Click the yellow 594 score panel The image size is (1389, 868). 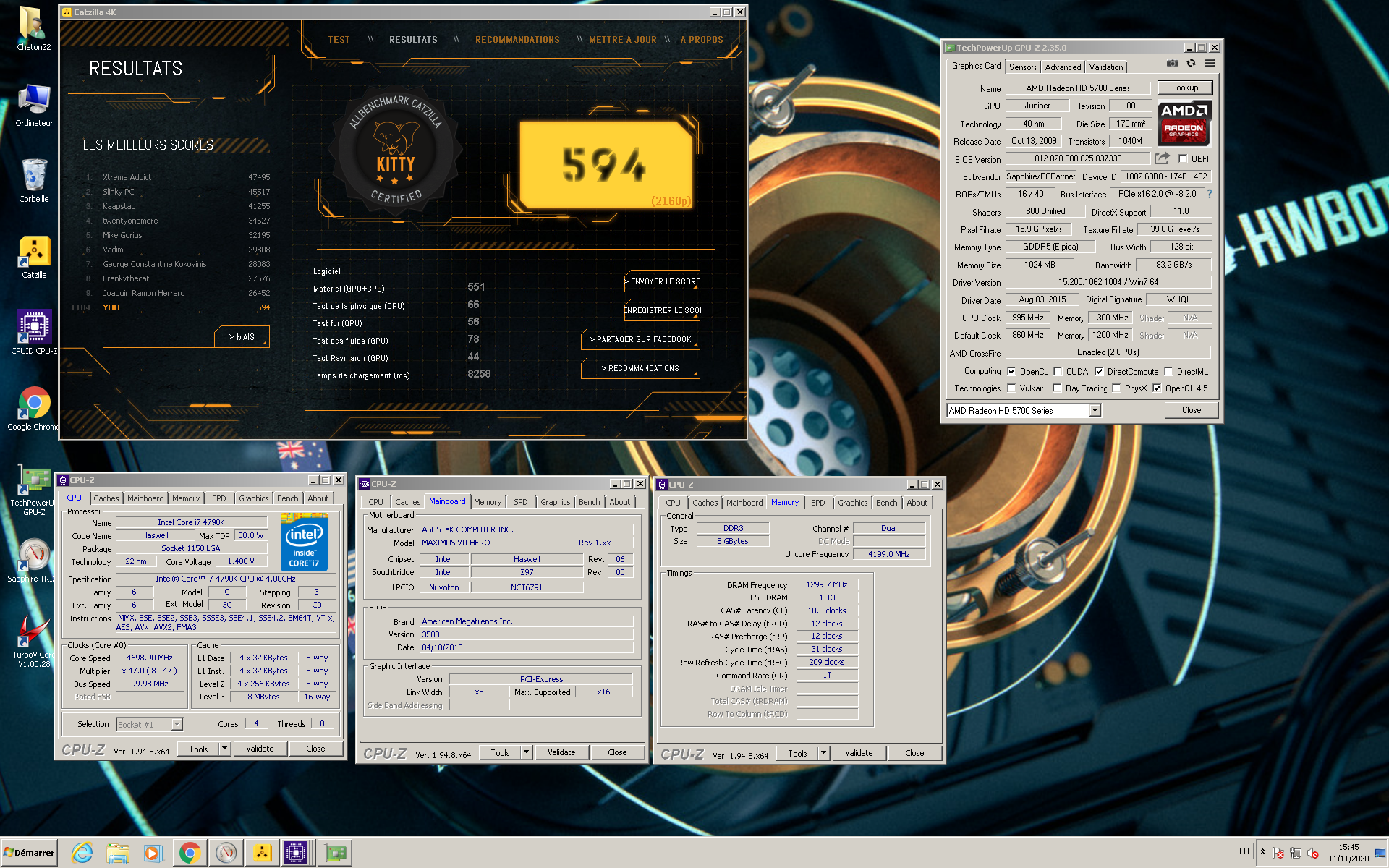606,165
